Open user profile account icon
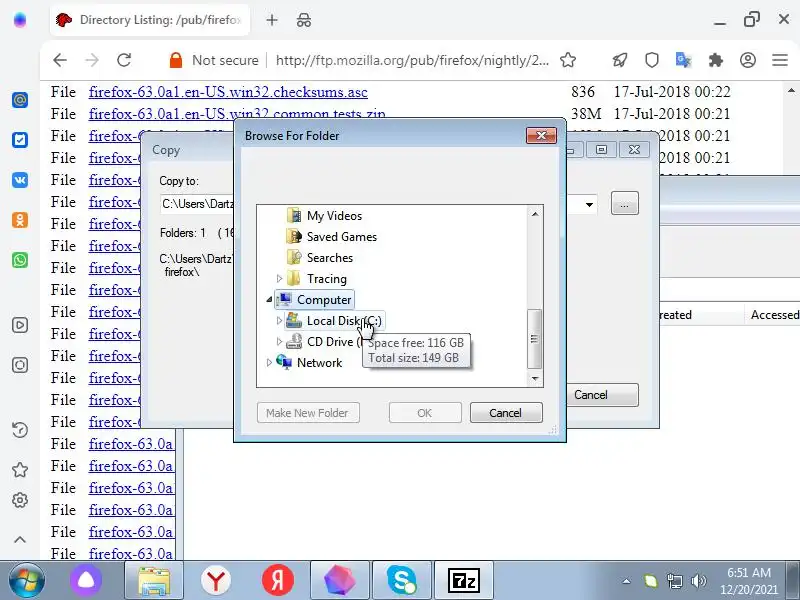This screenshot has width=800, height=600. (x=748, y=60)
